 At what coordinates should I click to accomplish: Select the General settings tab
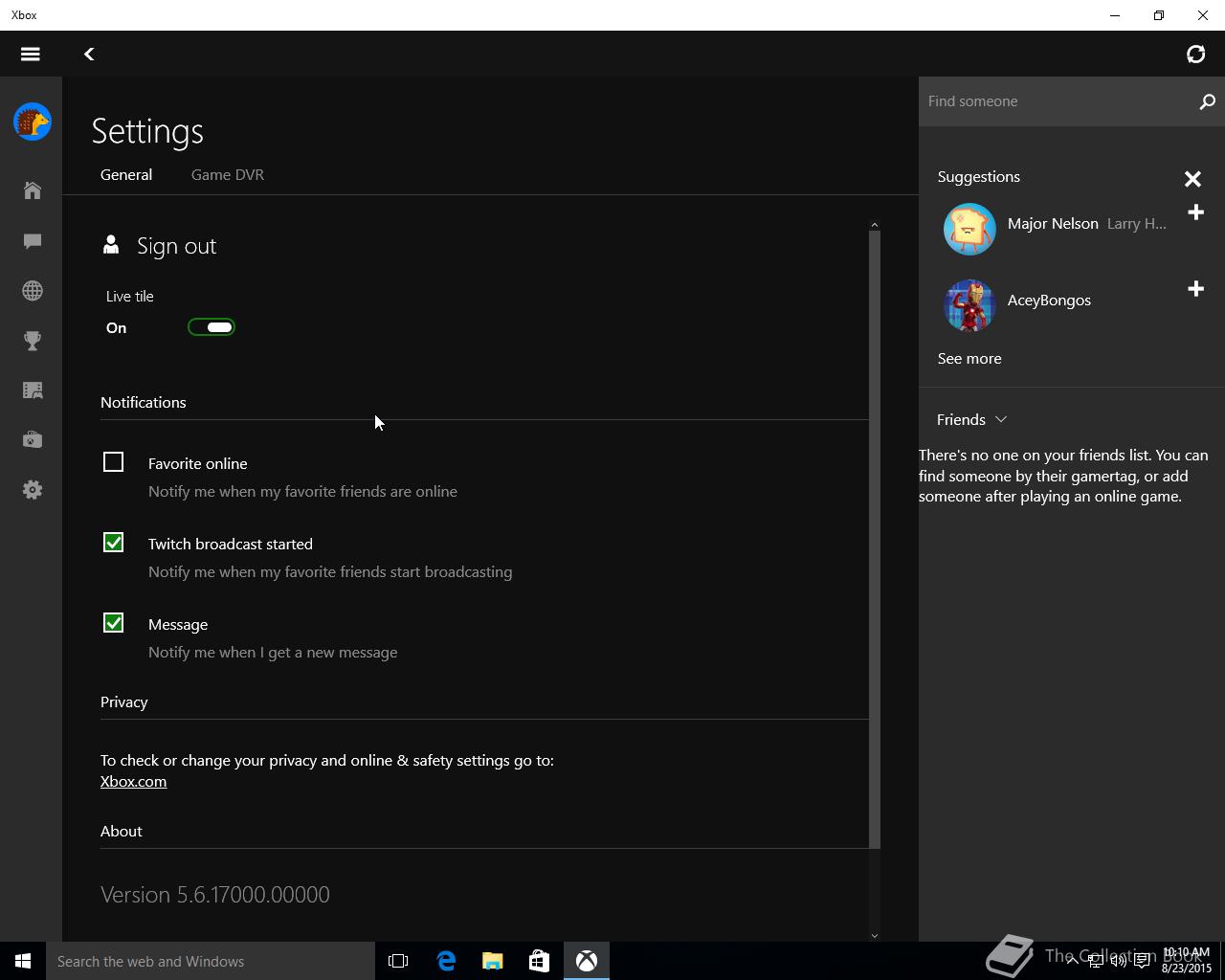[x=126, y=175]
